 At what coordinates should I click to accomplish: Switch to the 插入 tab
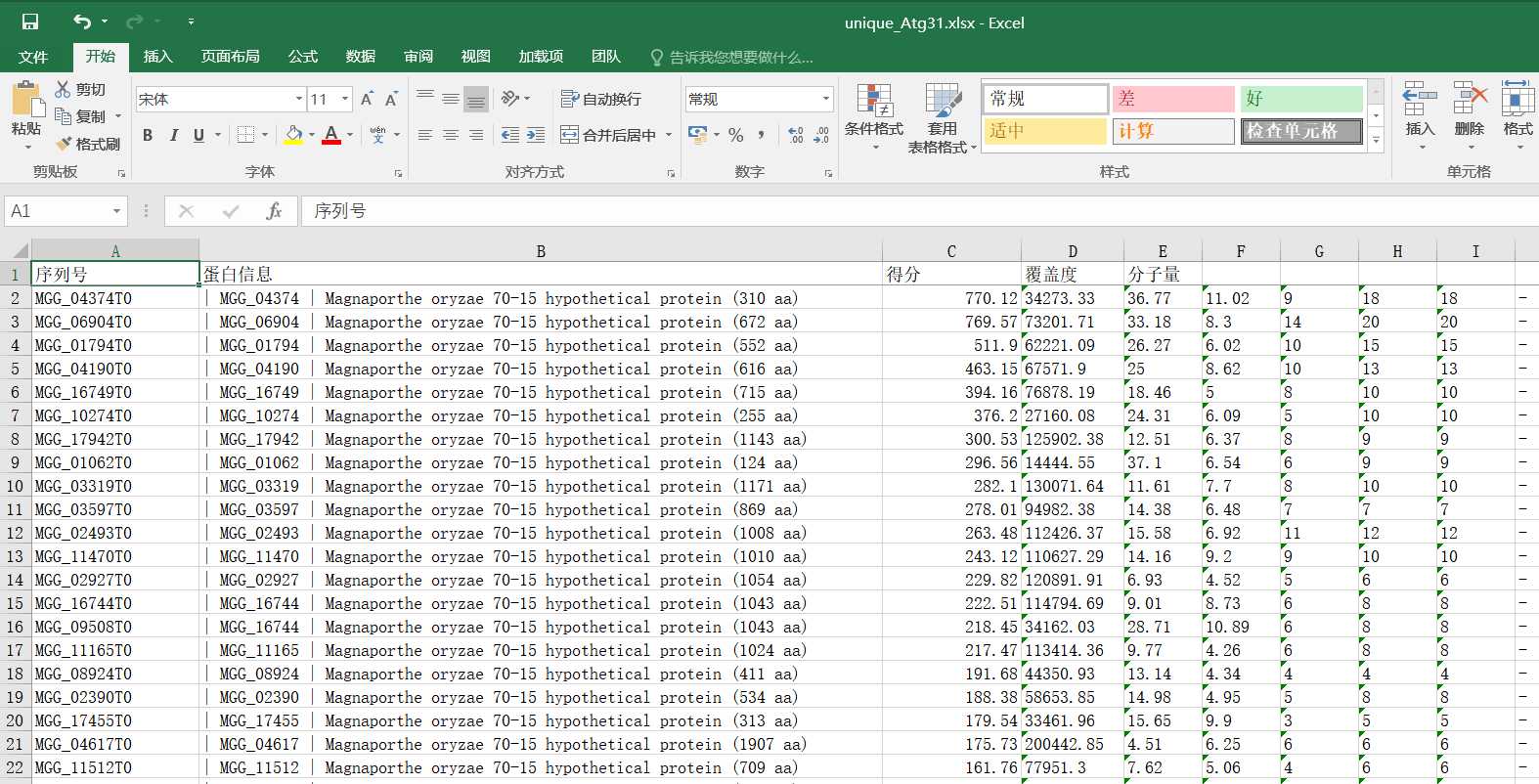[x=157, y=57]
